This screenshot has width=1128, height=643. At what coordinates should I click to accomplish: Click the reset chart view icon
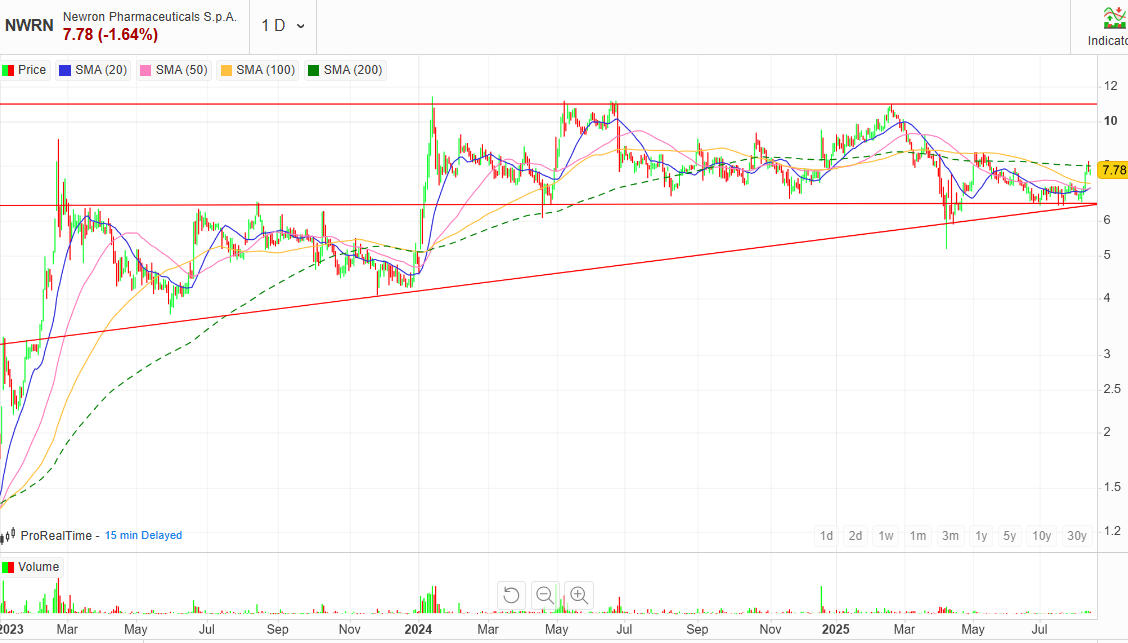point(511,595)
